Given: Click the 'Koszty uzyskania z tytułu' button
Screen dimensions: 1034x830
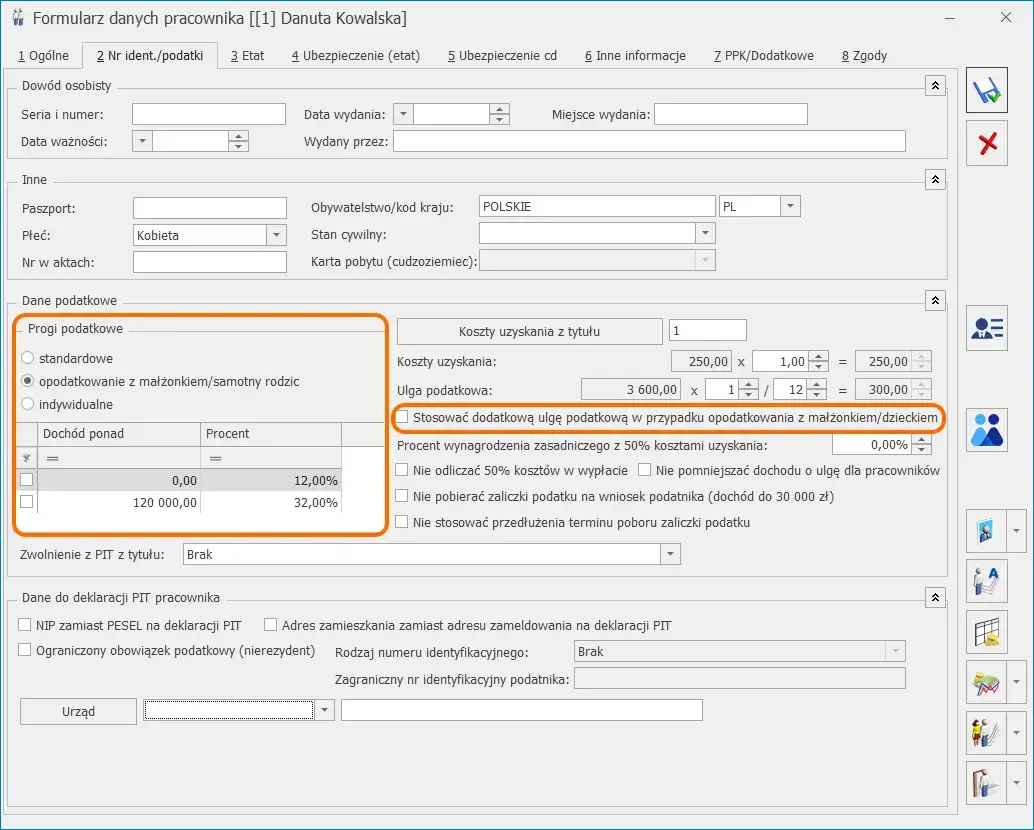Looking at the screenshot, I should [529, 331].
